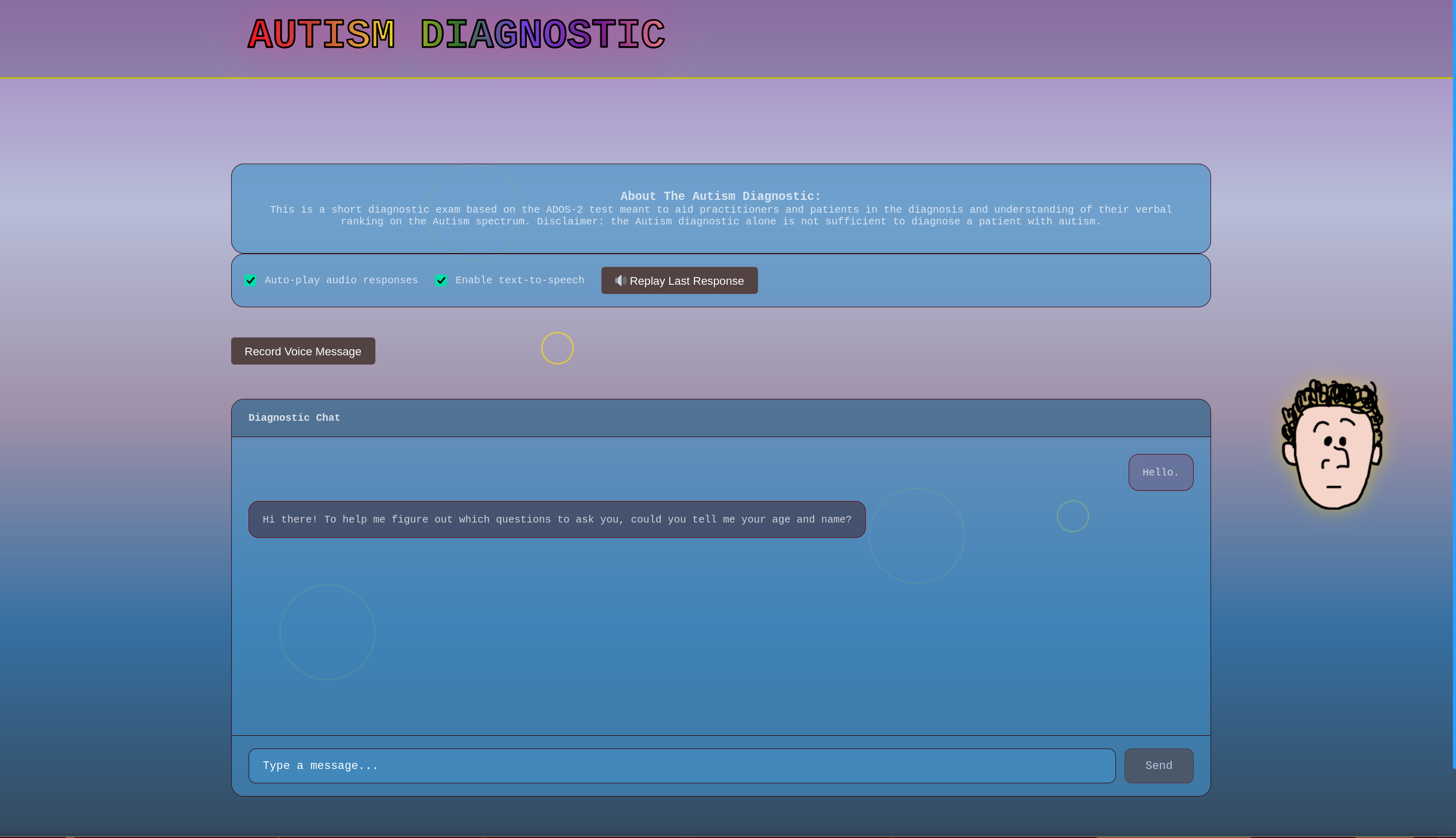Send the message with Send button

(x=1158, y=765)
